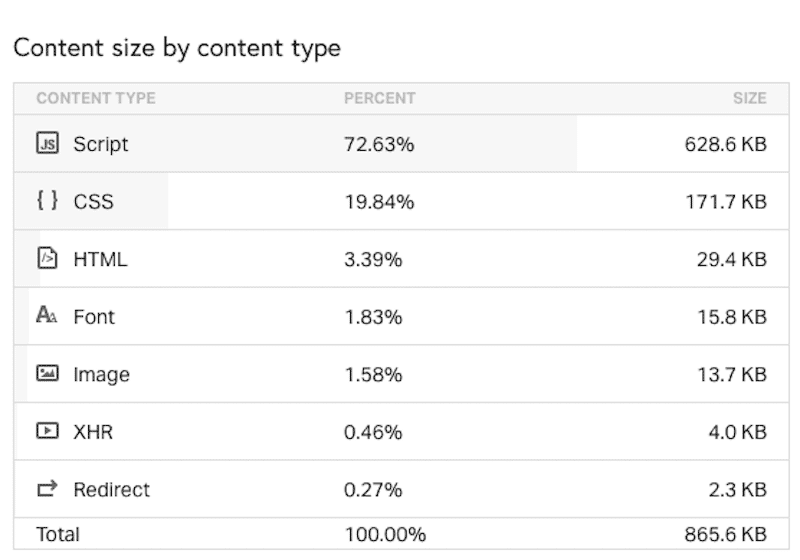
Task: Click the 865.6 KB total size
Action: pyautogui.click(x=726, y=534)
